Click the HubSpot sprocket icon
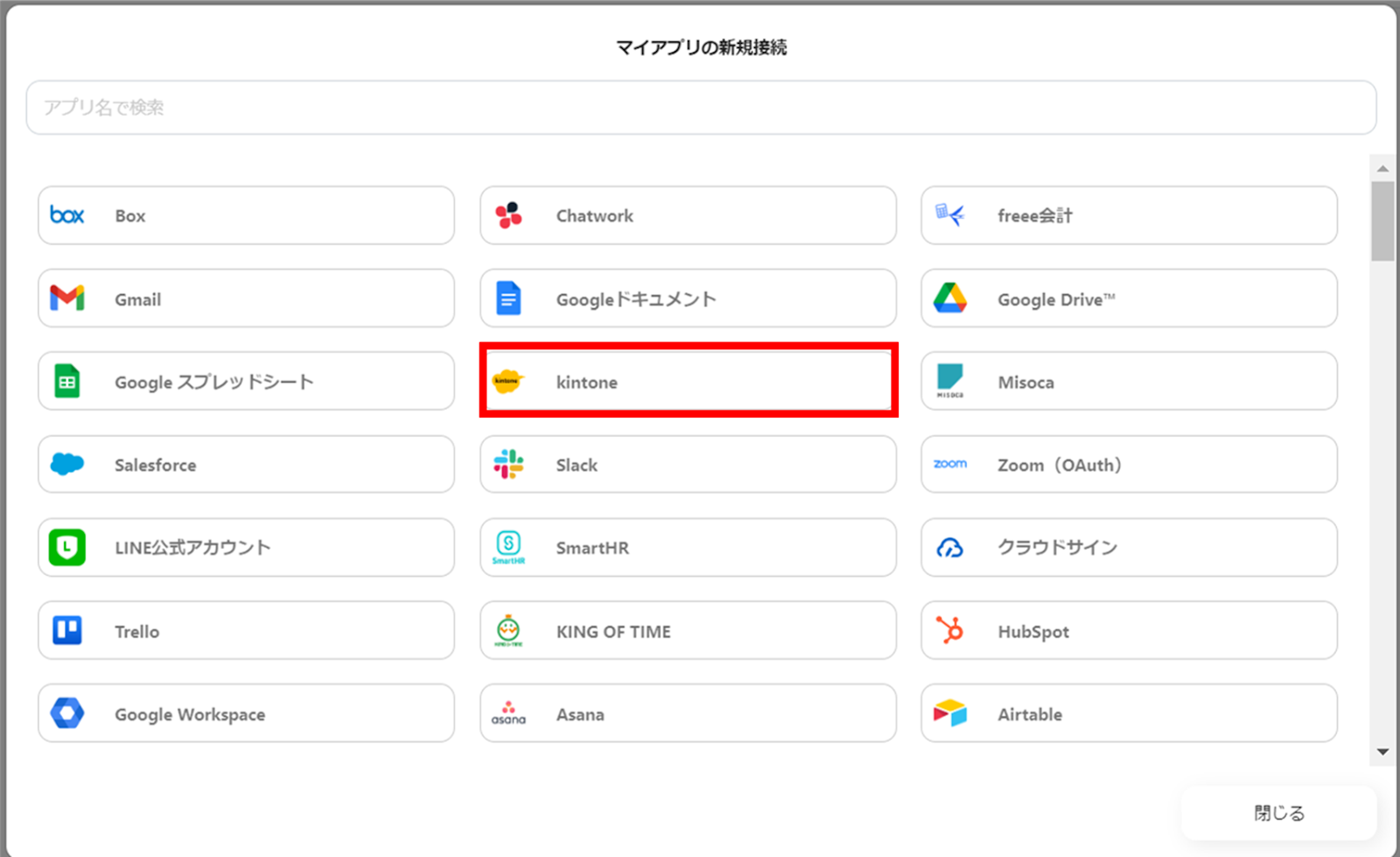Image resolution: width=1400 pixels, height=857 pixels. point(949,630)
